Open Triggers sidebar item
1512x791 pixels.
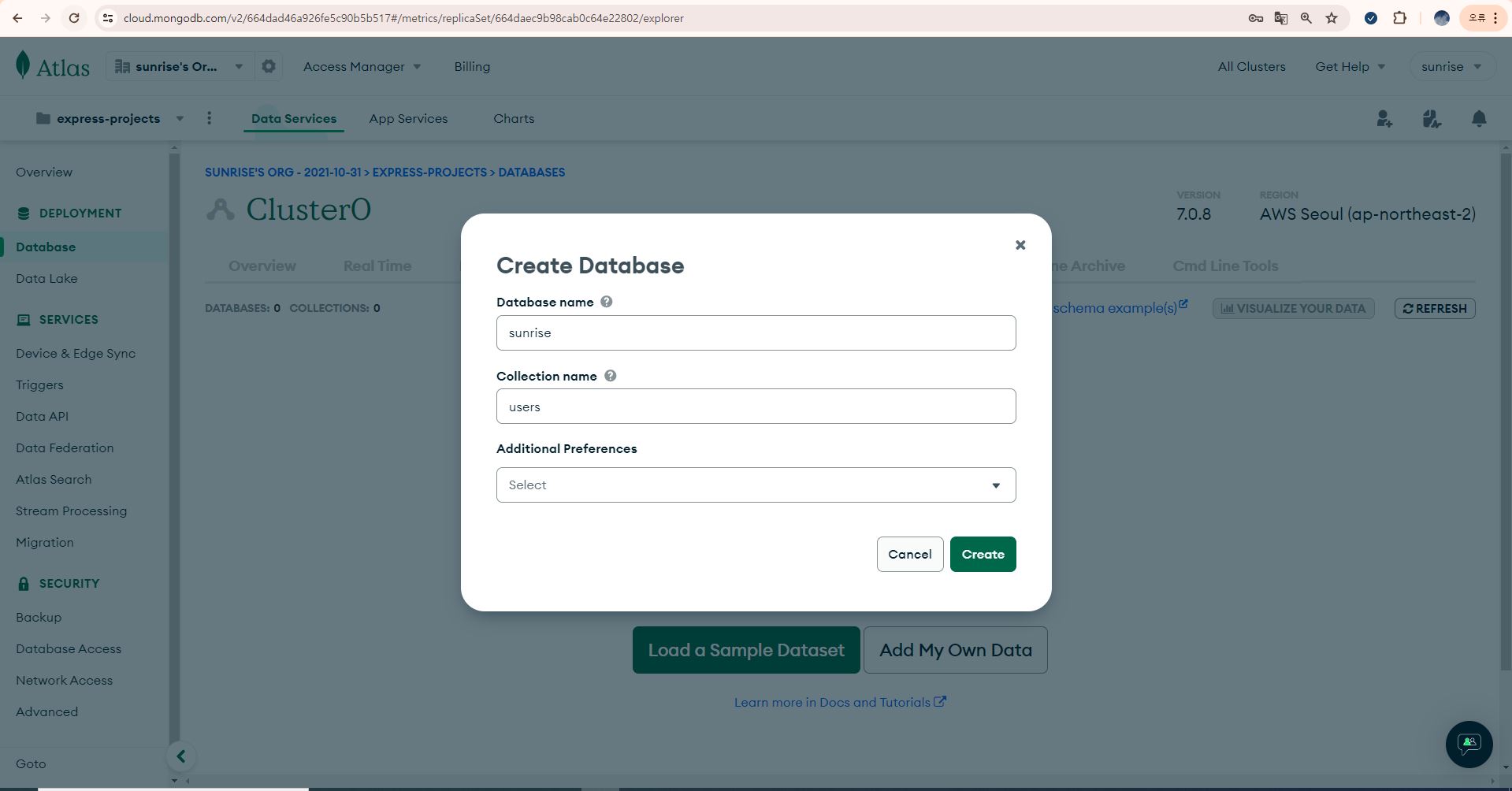[x=39, y=384]
